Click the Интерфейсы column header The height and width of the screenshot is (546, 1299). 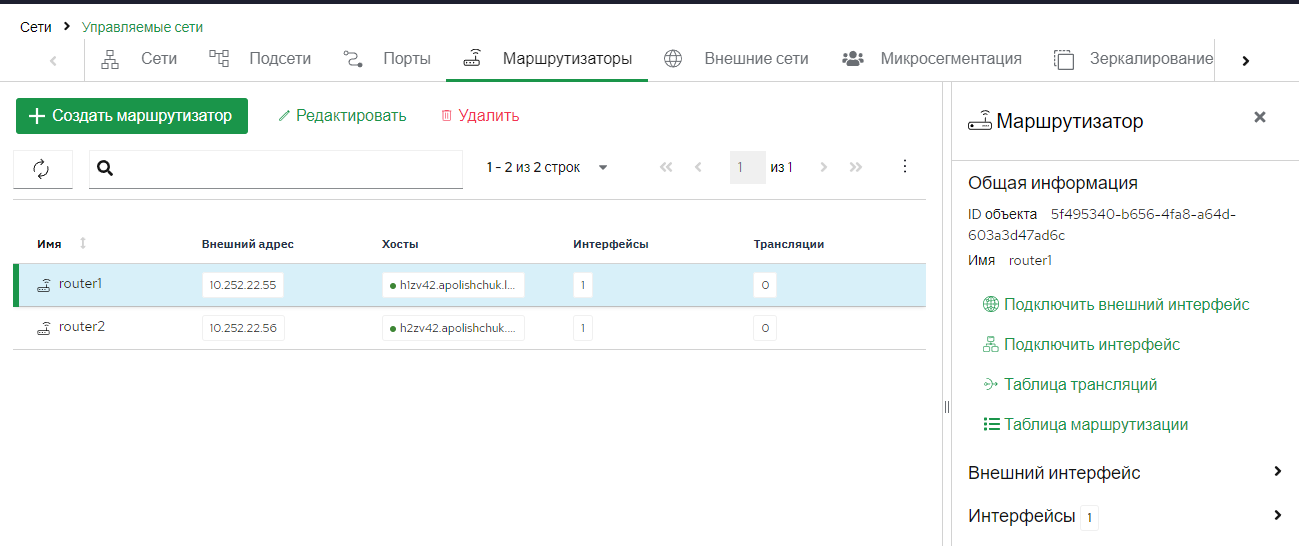click(611, 244)
